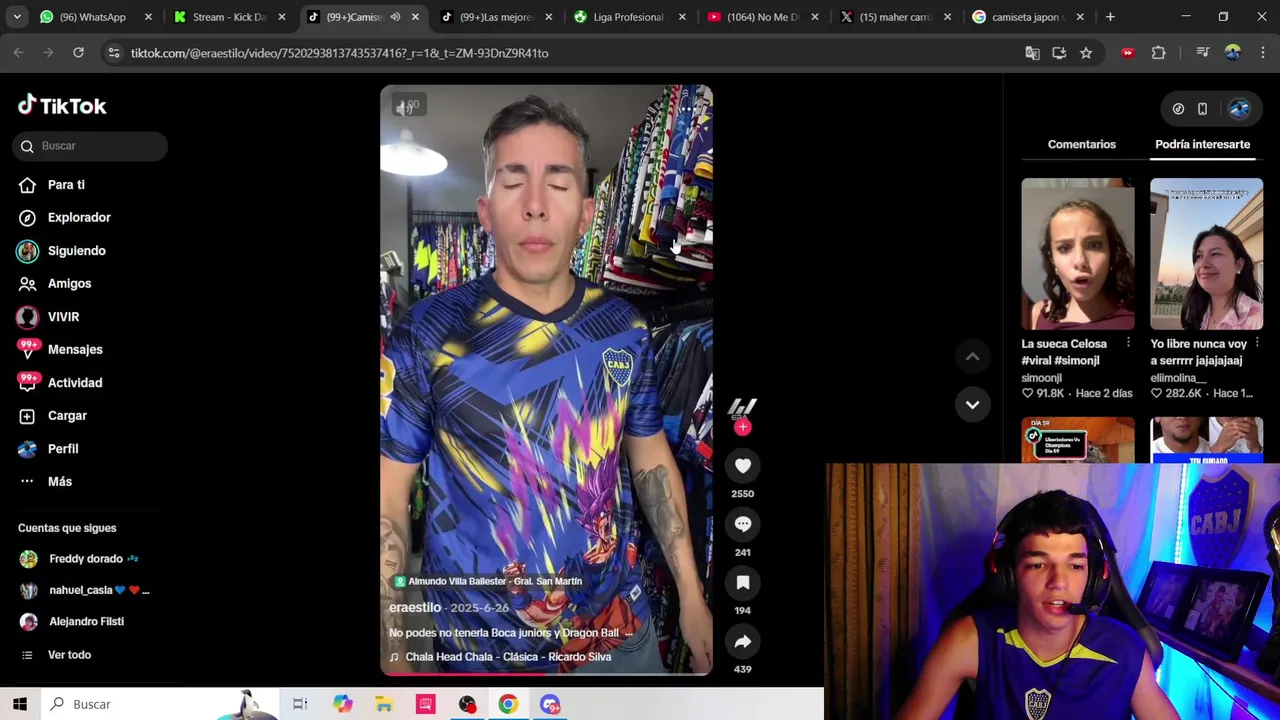This screenshot has height=720, width=1280.
Task: Like the video with the heart icon
Action: [x=742, y=466]
